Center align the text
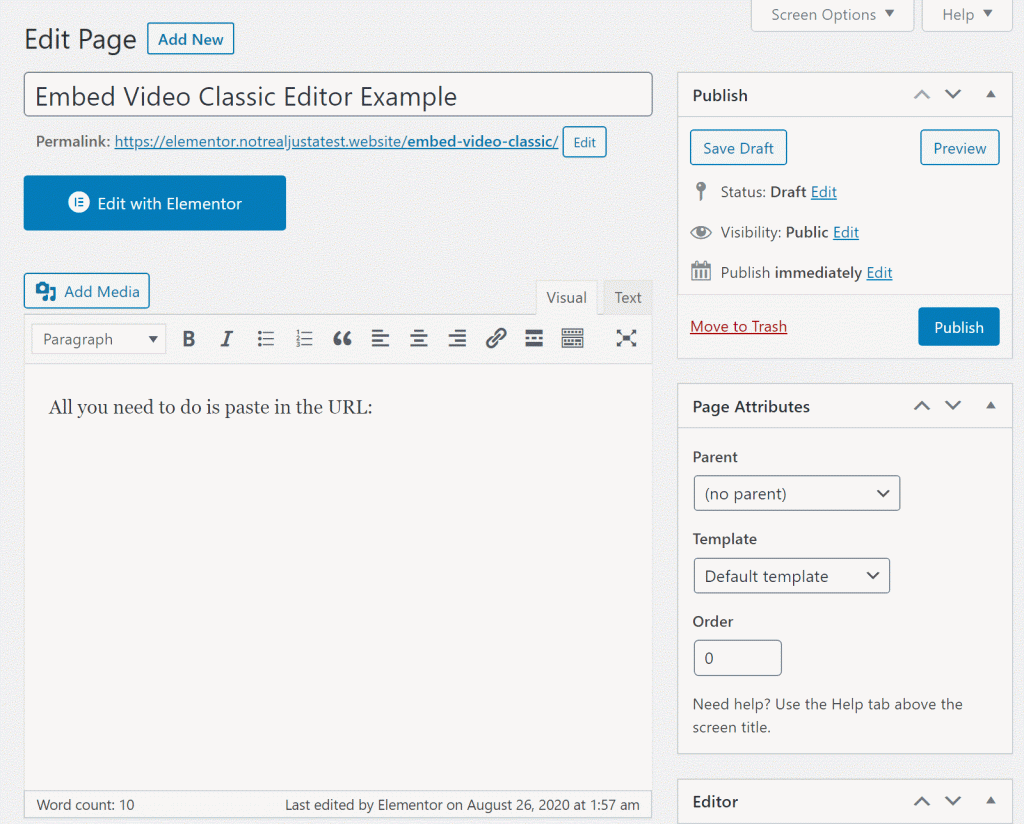The height and width of the screenshot is (824, 1024). pyautogui.click(x=419, y=339)
